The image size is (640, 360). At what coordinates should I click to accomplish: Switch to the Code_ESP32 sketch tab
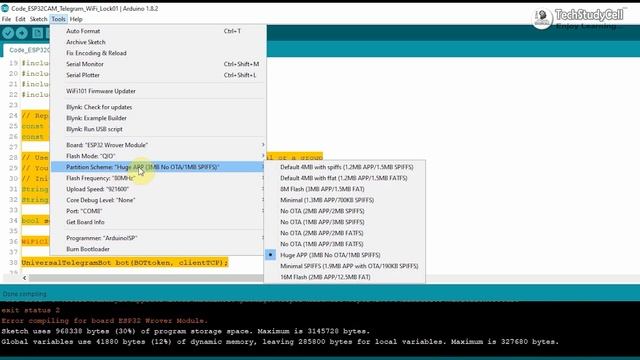(27, 50)
